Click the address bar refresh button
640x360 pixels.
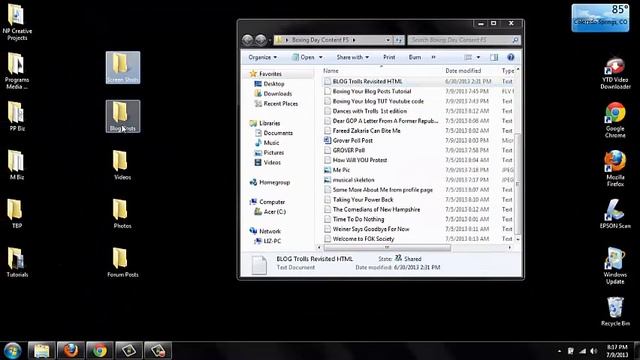399,40
